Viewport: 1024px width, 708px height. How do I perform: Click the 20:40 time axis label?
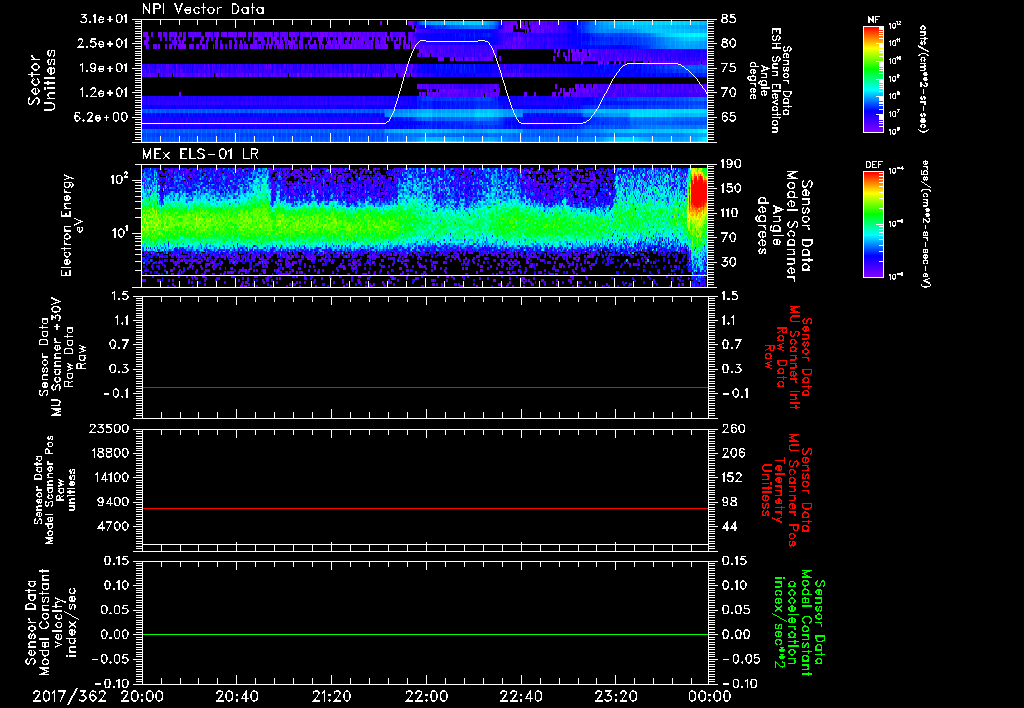pos(236,695)
